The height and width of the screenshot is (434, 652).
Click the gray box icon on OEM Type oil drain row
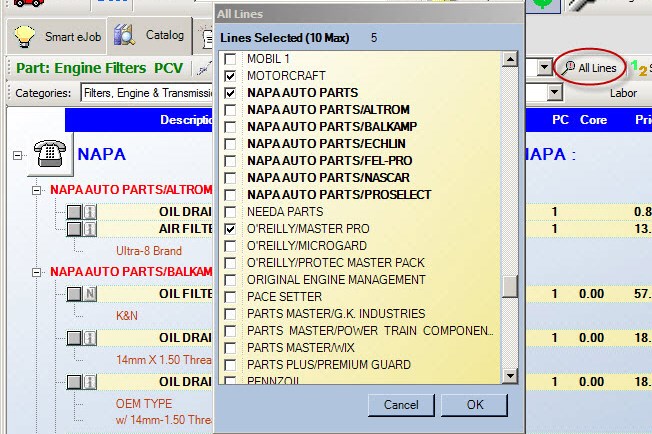74,383
